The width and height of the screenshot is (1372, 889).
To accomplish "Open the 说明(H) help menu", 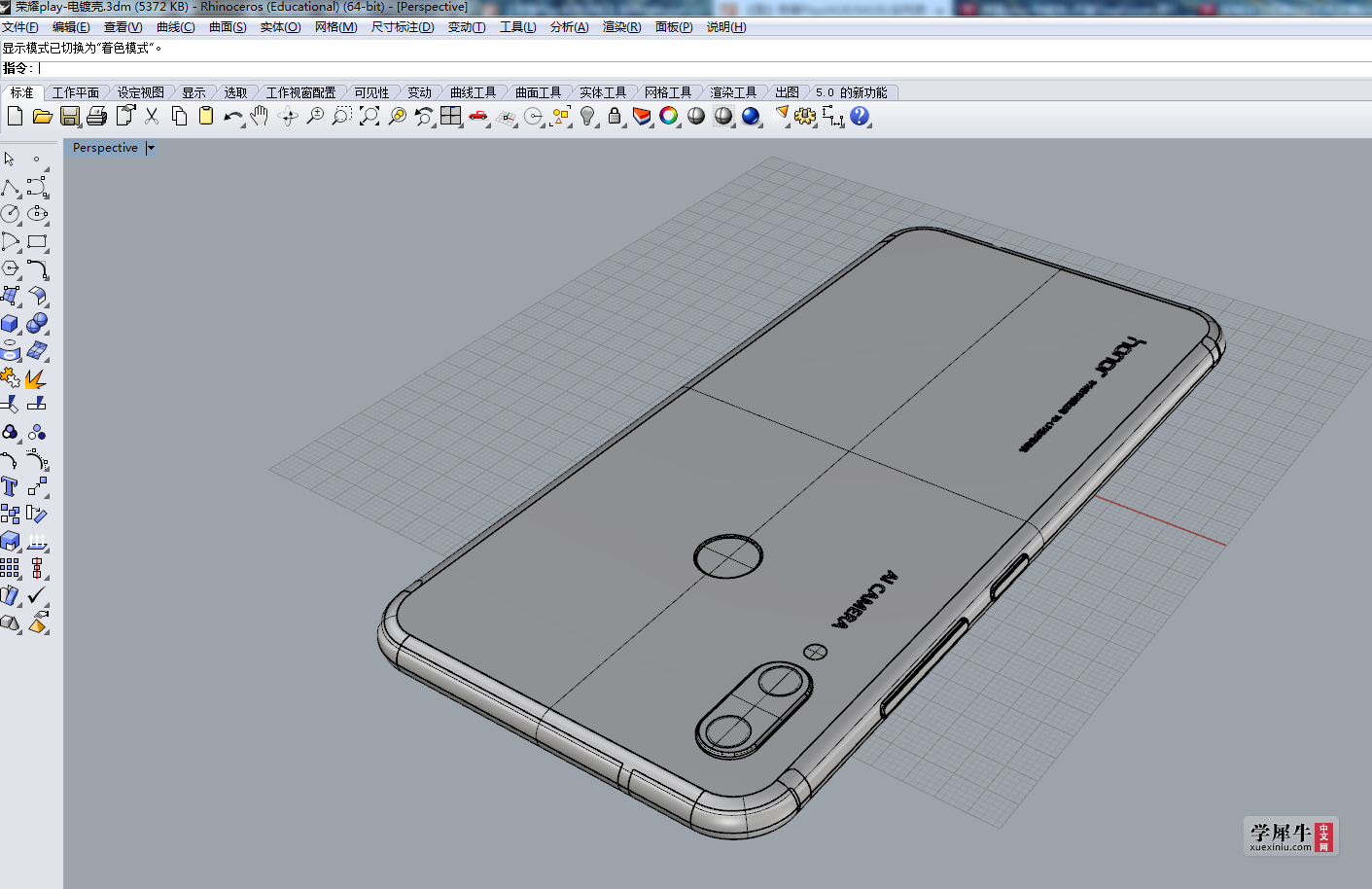I will coord(726,27).
